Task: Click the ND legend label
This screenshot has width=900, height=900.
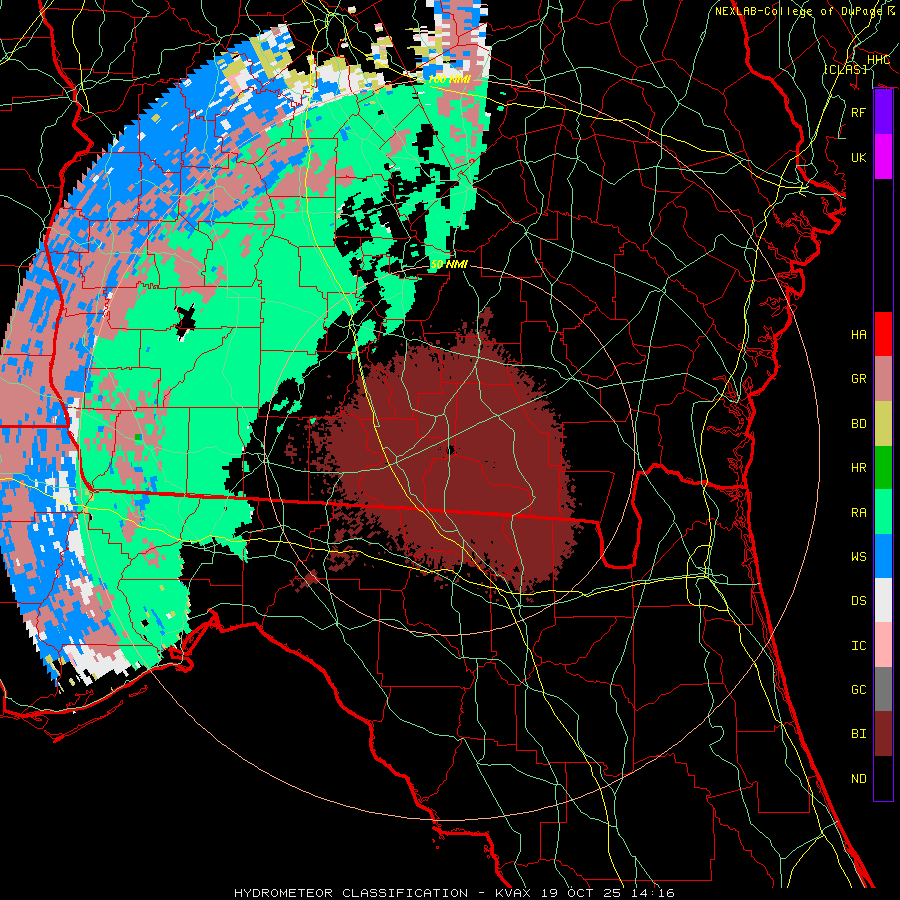Action: 859,779
